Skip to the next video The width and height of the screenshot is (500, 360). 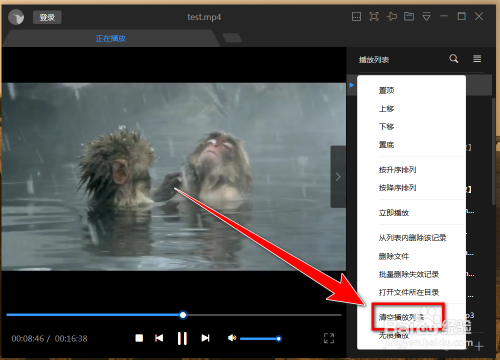pyautogui.click(x=205, y=338)
